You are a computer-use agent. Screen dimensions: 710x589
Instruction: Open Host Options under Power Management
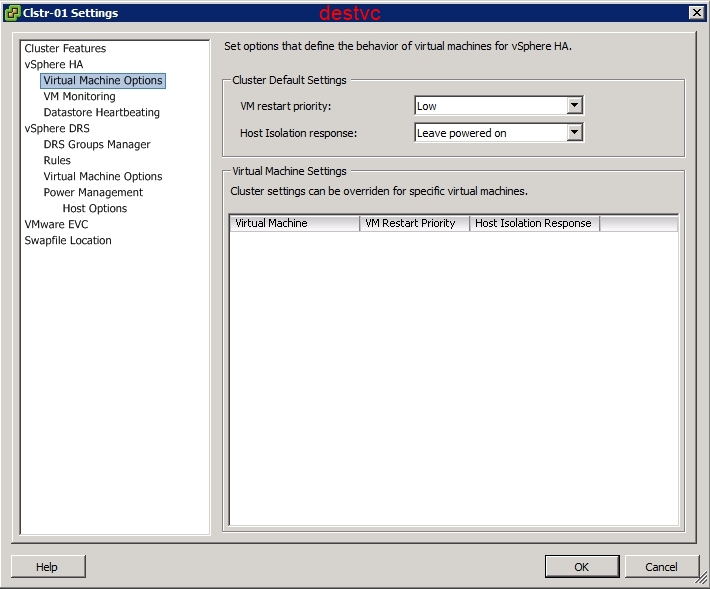95,208
